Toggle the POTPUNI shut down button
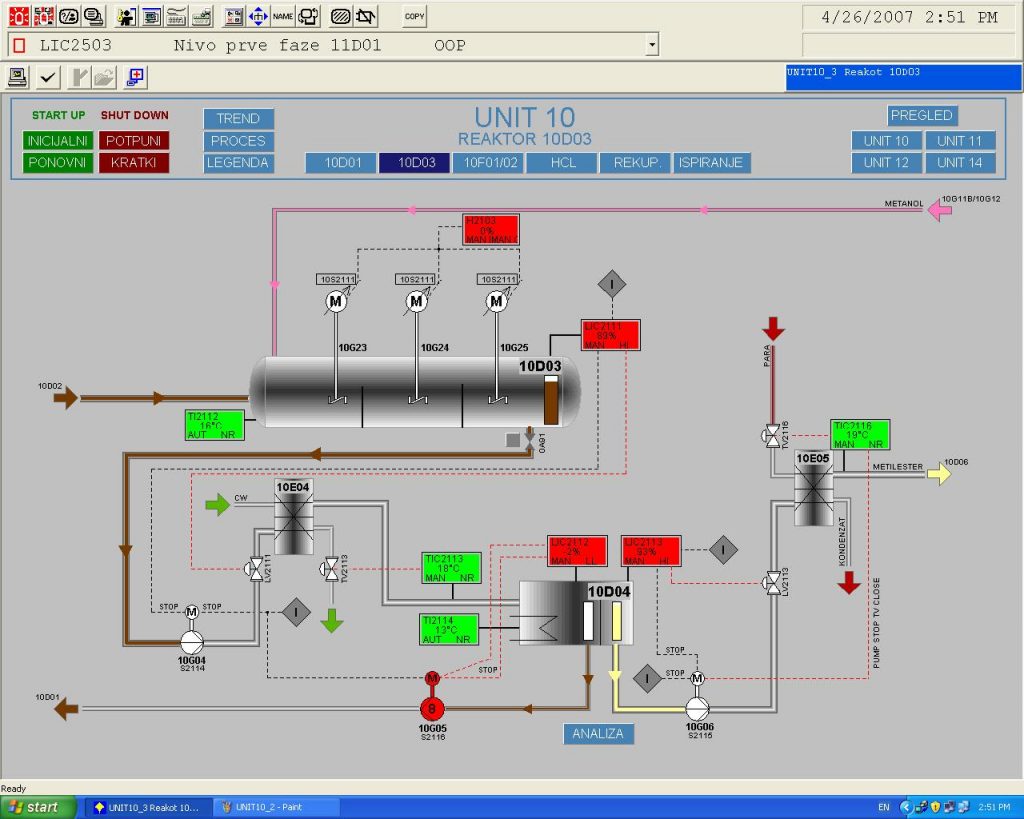Screen dimensions: 1024x819 point(134,141)
